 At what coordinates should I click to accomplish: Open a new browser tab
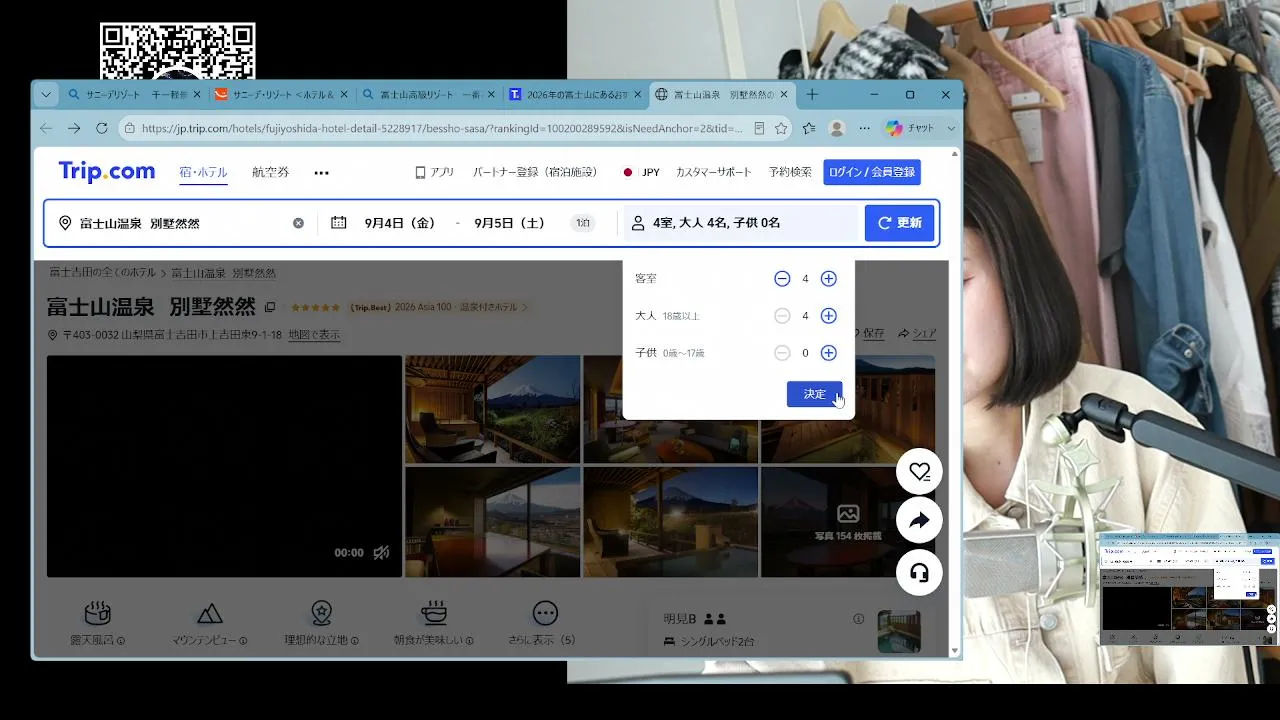(x=812, y=95)
